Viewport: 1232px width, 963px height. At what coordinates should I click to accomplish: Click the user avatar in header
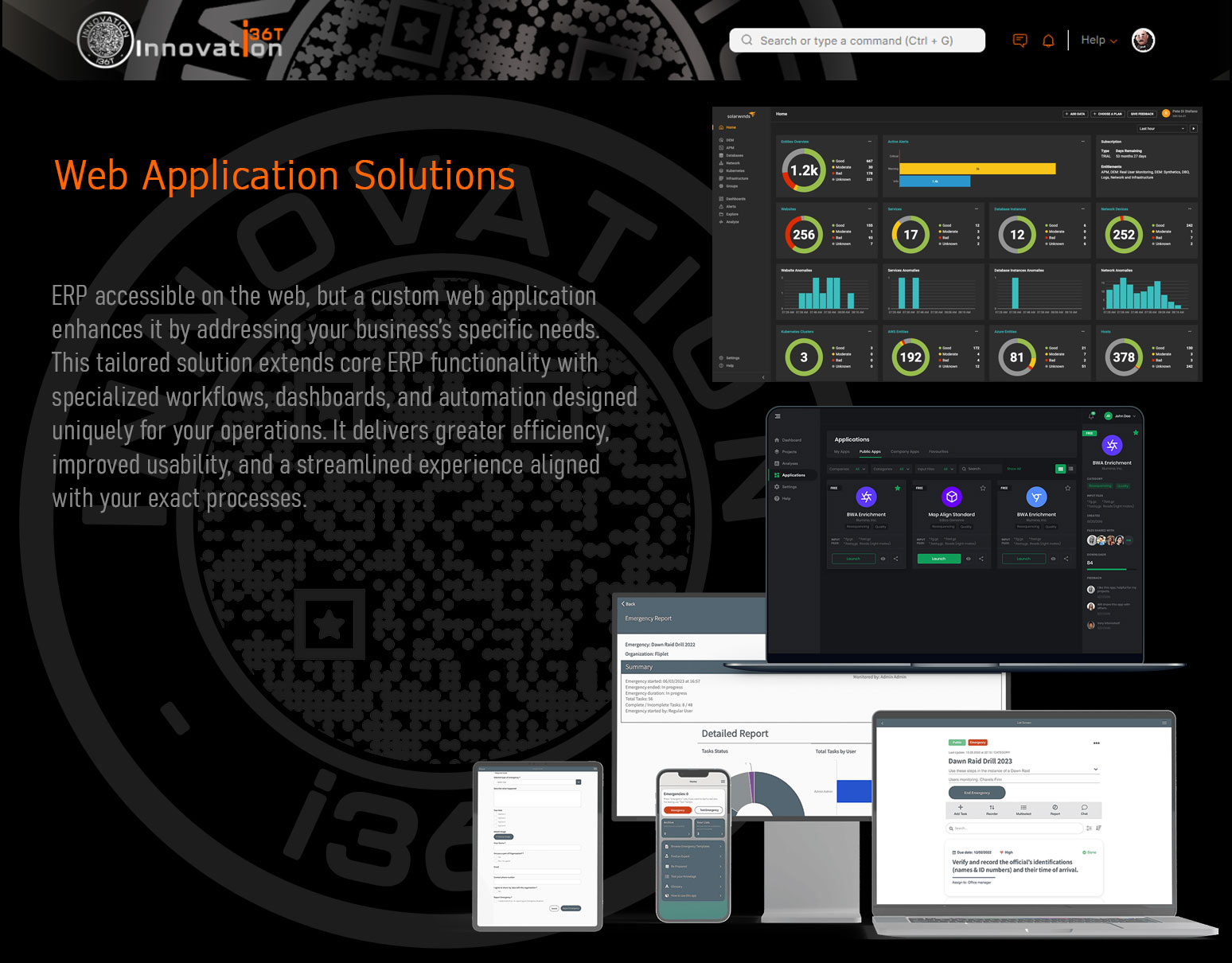1143,41
